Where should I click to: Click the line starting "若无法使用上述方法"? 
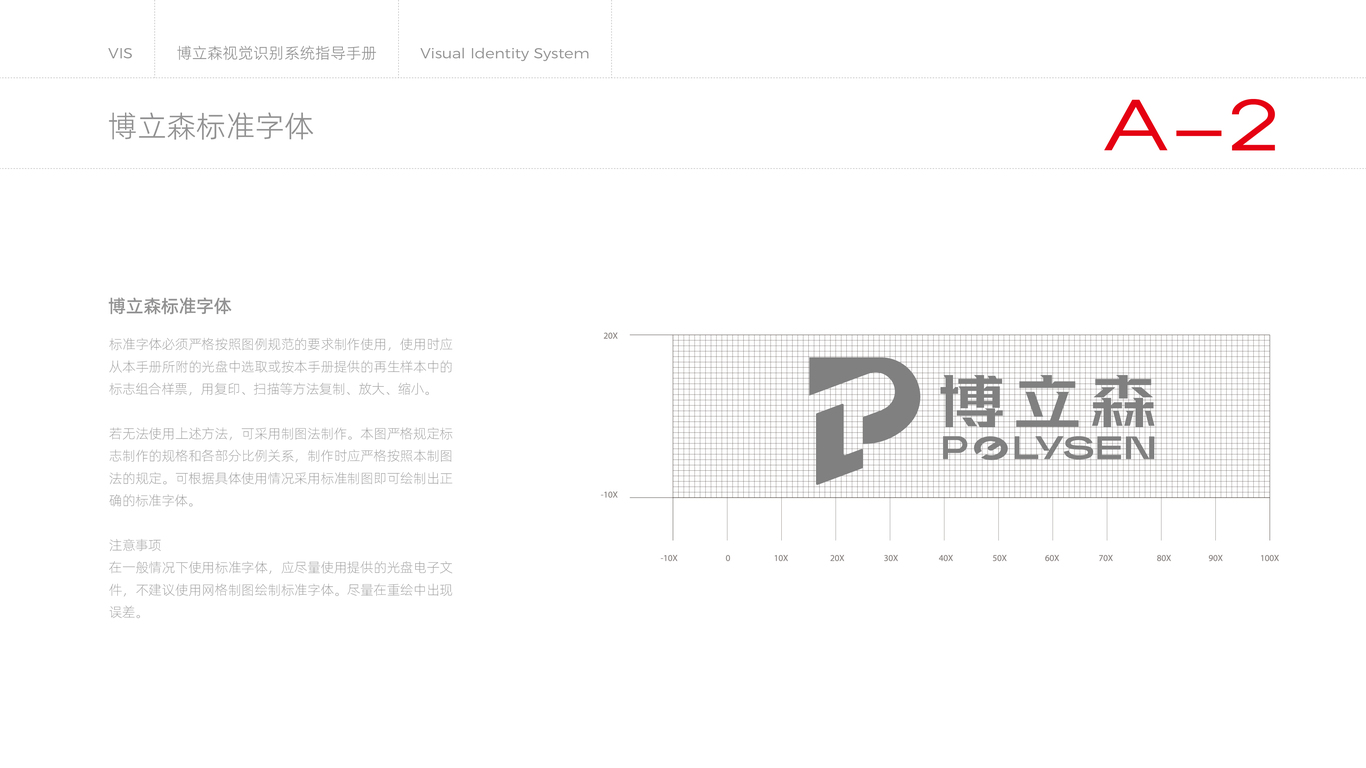[281, 434]
